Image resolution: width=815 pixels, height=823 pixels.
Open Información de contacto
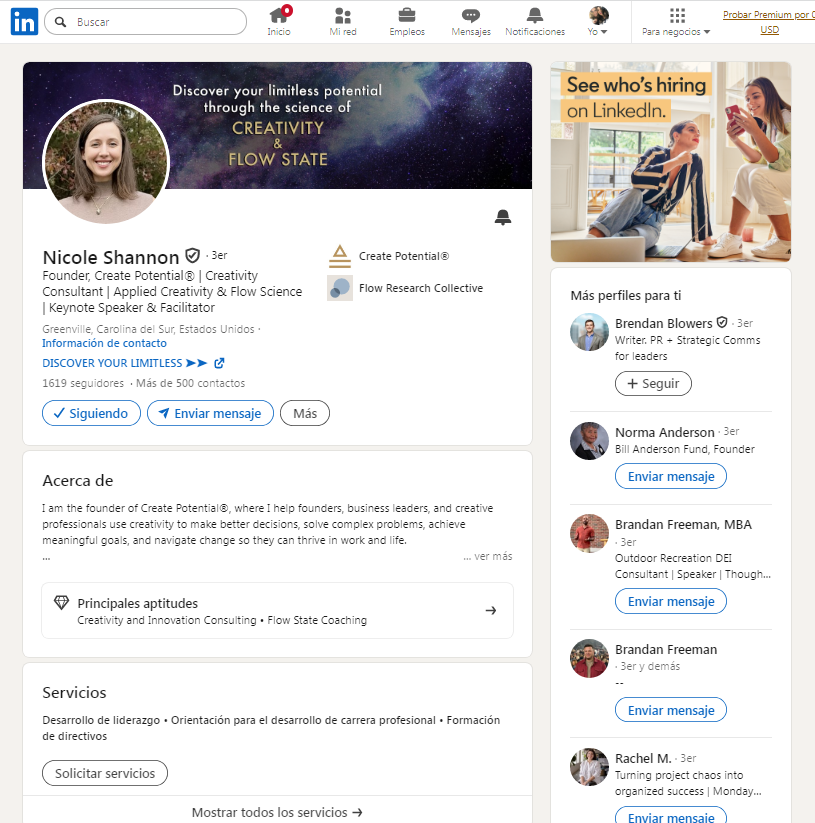pyautogui.click(x=104, y=343)
